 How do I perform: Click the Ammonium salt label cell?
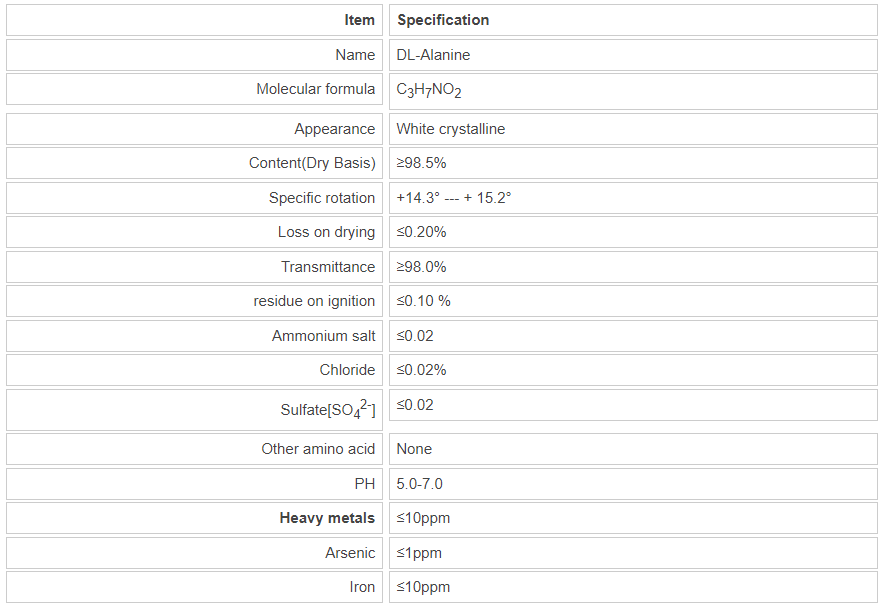tap(323, 336)
